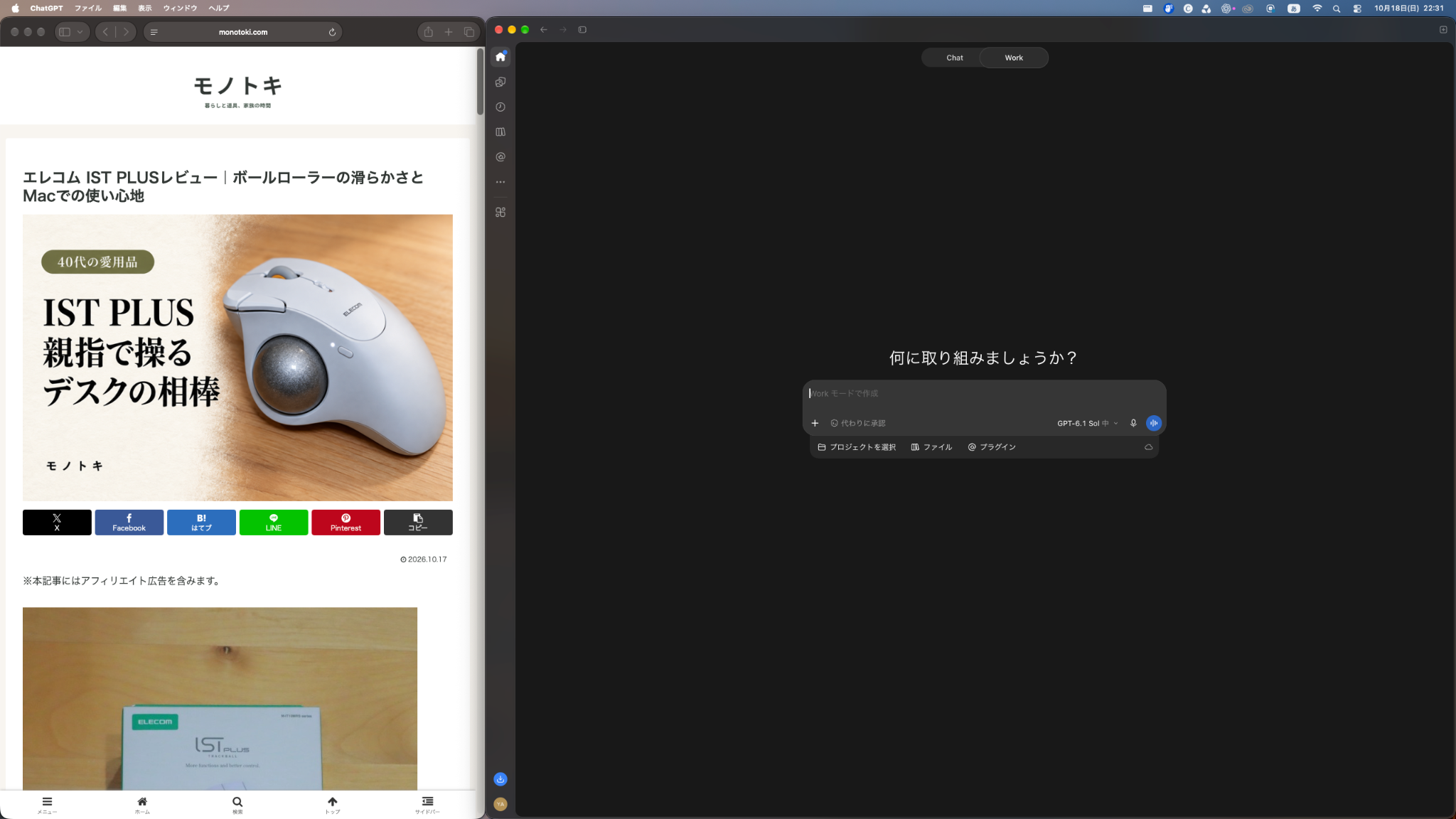
Task: Open the ウィンドウ menu in menu bar
Action: [180, 9]
